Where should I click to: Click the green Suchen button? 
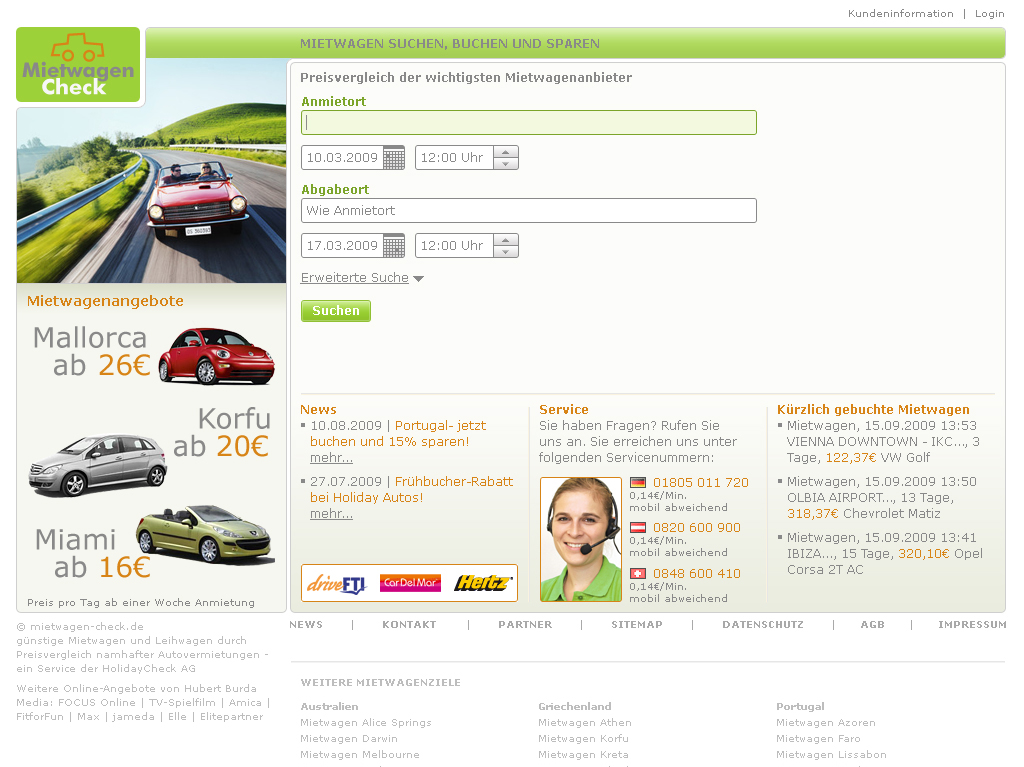click(x=336, y=311)
